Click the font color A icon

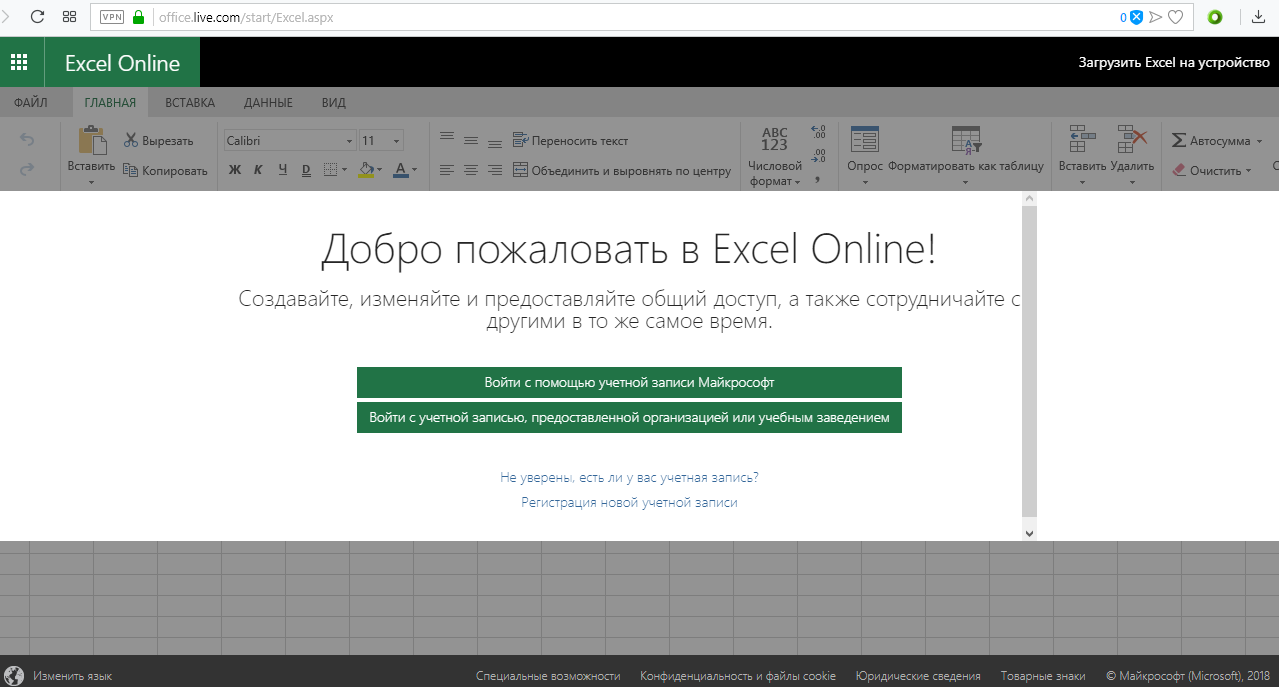[x=401, y=169]
